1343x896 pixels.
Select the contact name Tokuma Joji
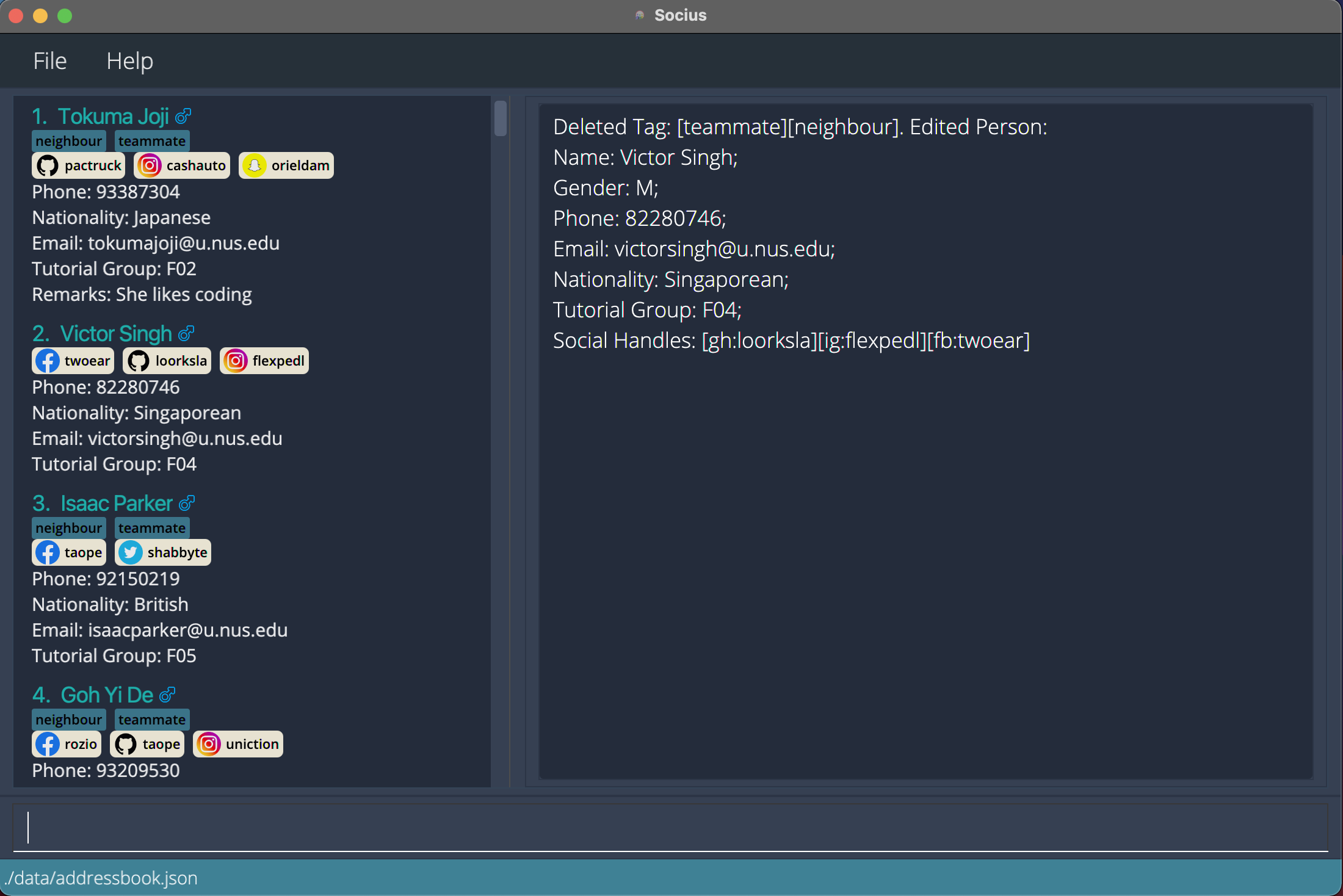(114, 116)
